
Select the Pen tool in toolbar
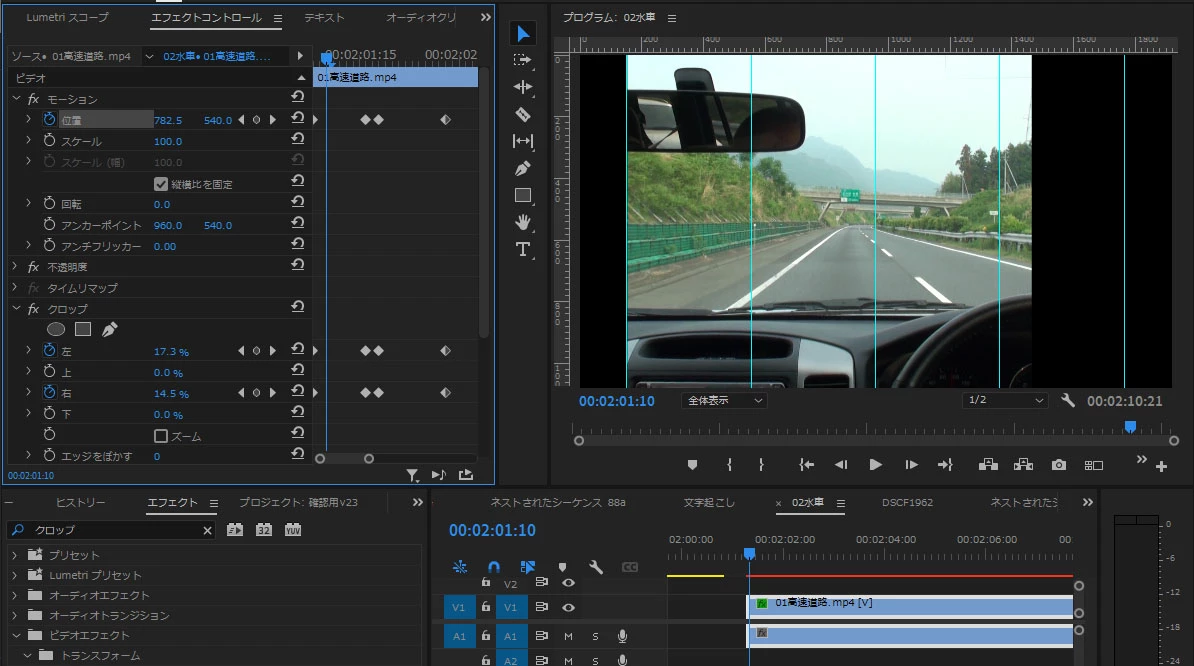click(522, 168)
